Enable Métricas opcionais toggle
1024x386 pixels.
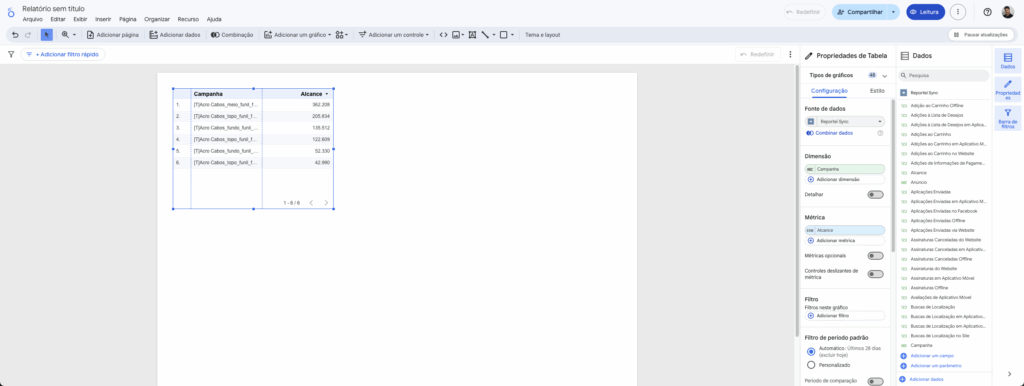(875, 255)
